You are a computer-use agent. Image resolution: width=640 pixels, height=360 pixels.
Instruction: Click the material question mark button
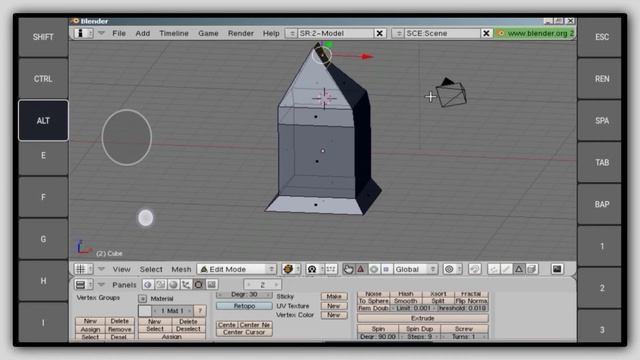[x=200, y=311]
